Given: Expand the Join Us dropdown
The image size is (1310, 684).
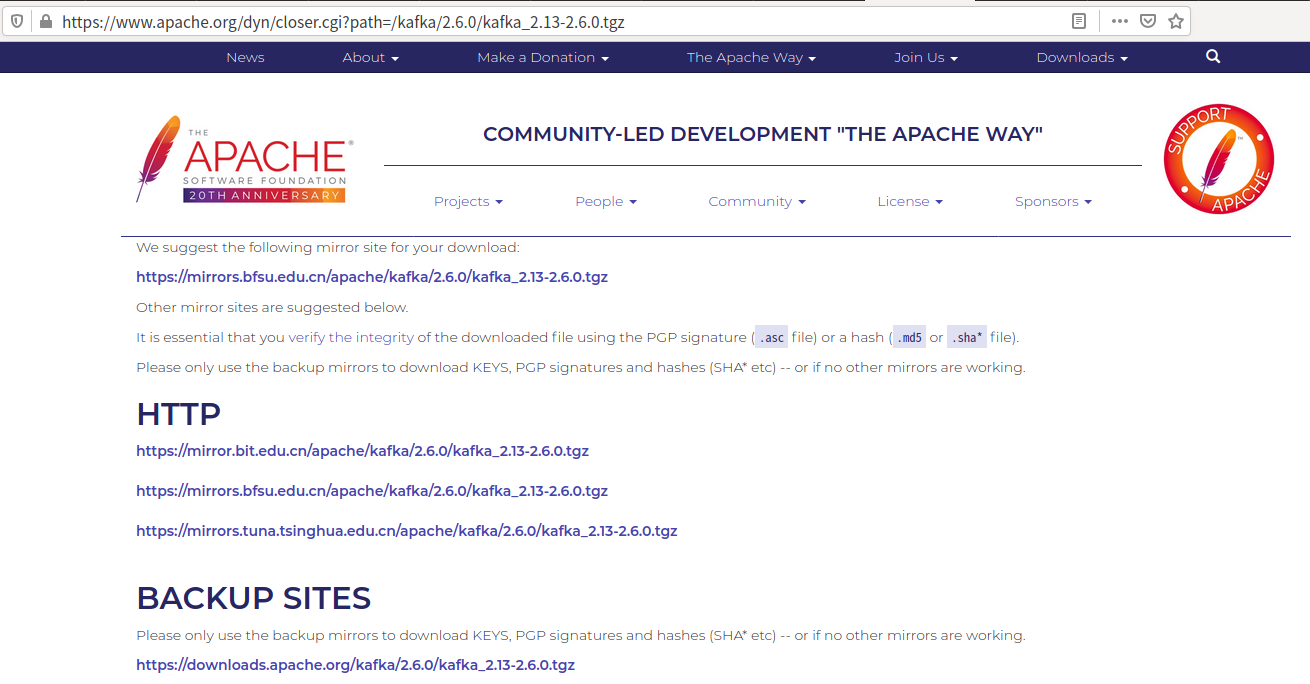Looking at the screenshot, I should tap(926, 57).
